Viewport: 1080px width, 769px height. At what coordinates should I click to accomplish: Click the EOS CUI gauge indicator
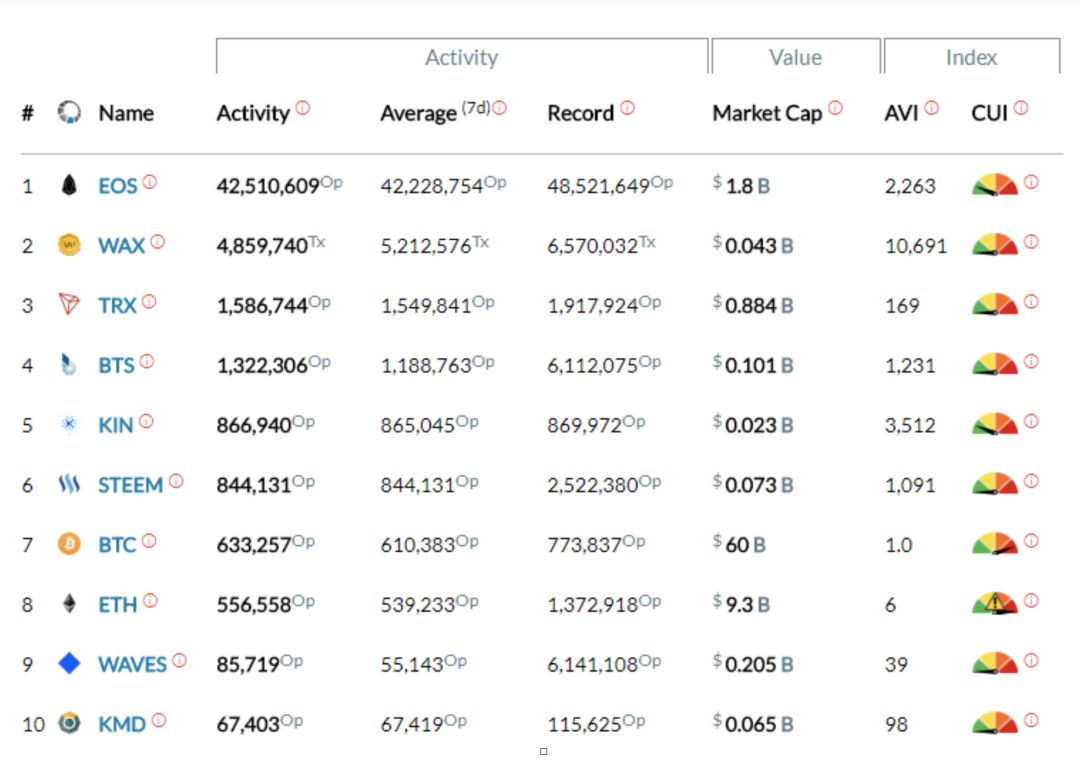994,185
